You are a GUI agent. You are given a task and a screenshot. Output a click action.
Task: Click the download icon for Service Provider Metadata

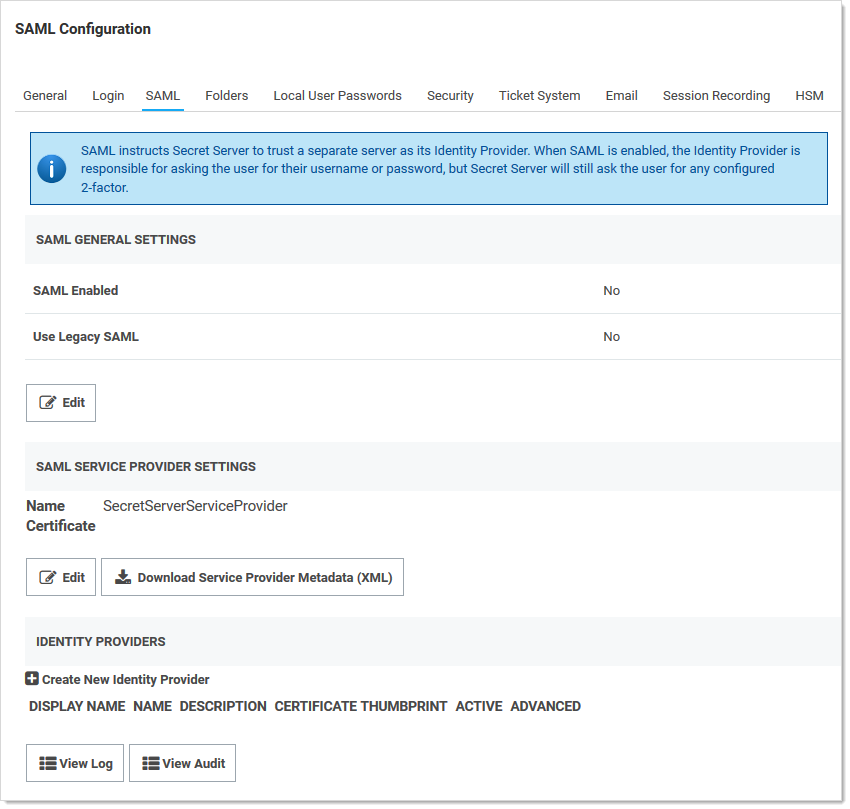click(123, 577)
